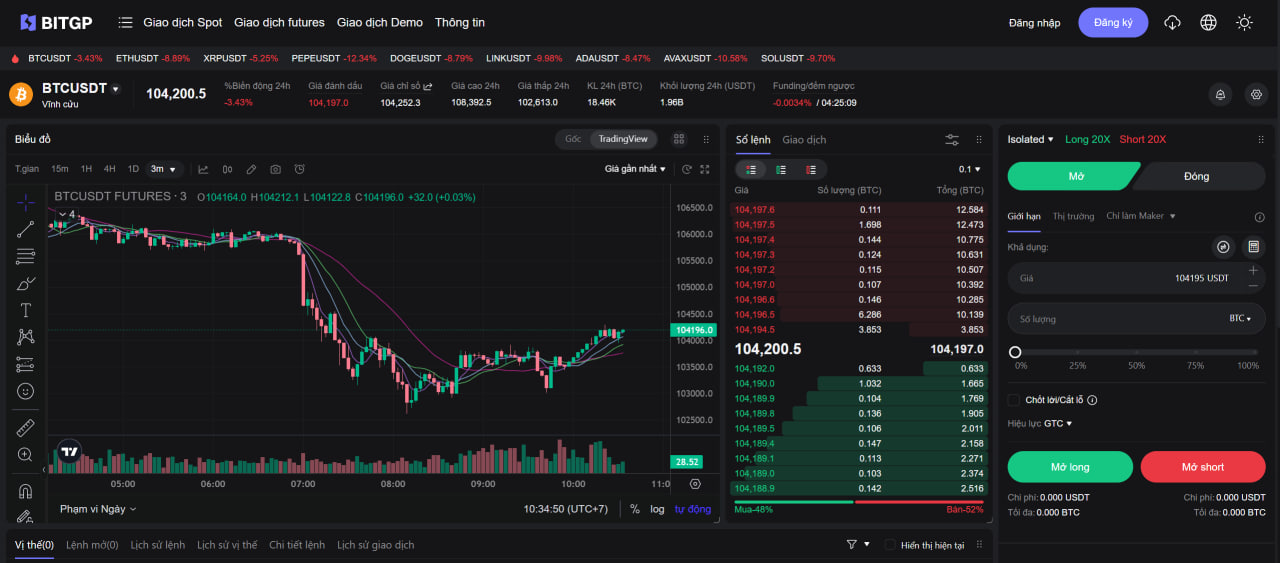
Task: Open trading settings gear icon
Action: 1257,95
